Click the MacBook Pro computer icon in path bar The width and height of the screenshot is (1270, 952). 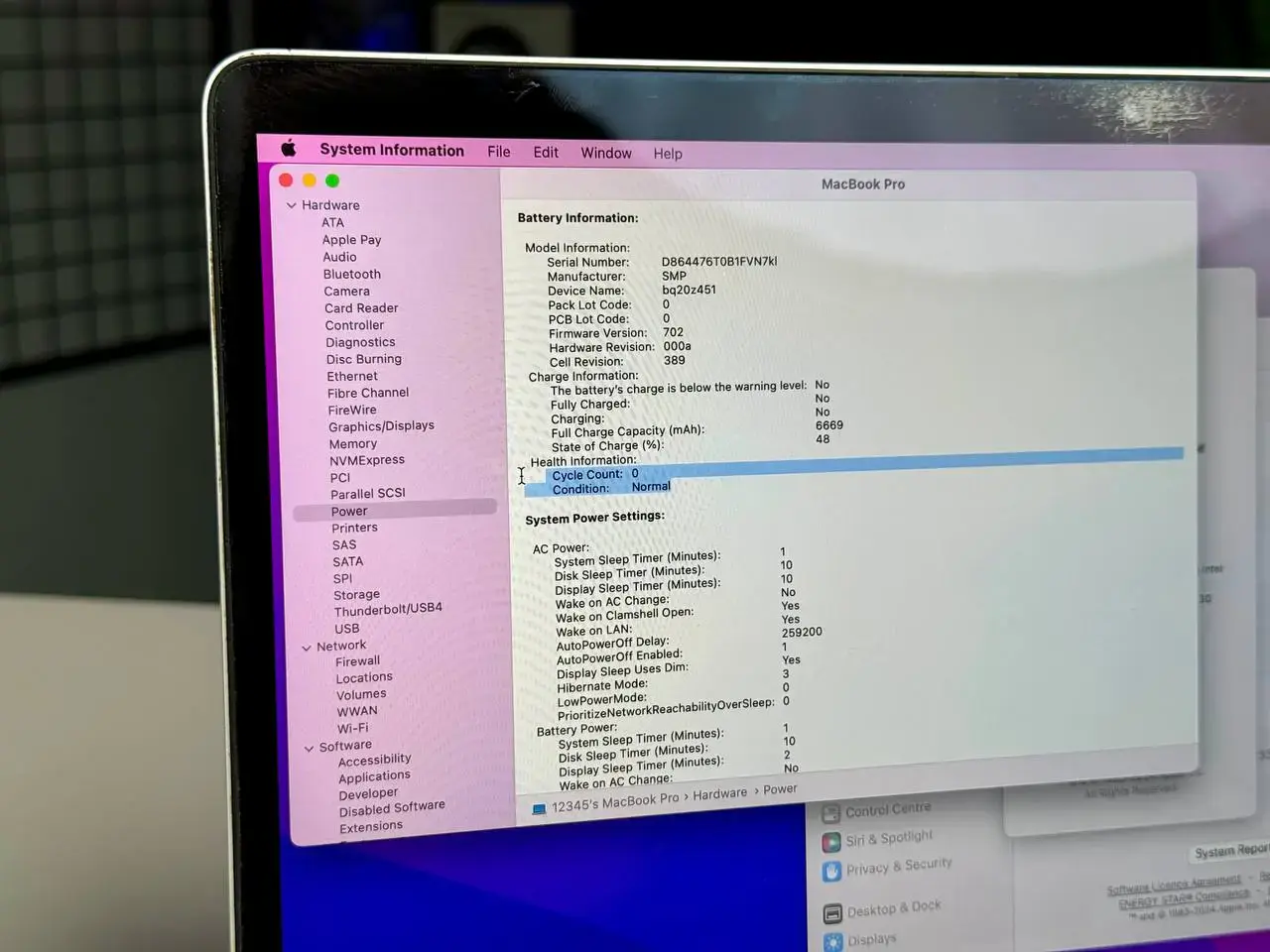pyautogui.click(x=539, y=810)
